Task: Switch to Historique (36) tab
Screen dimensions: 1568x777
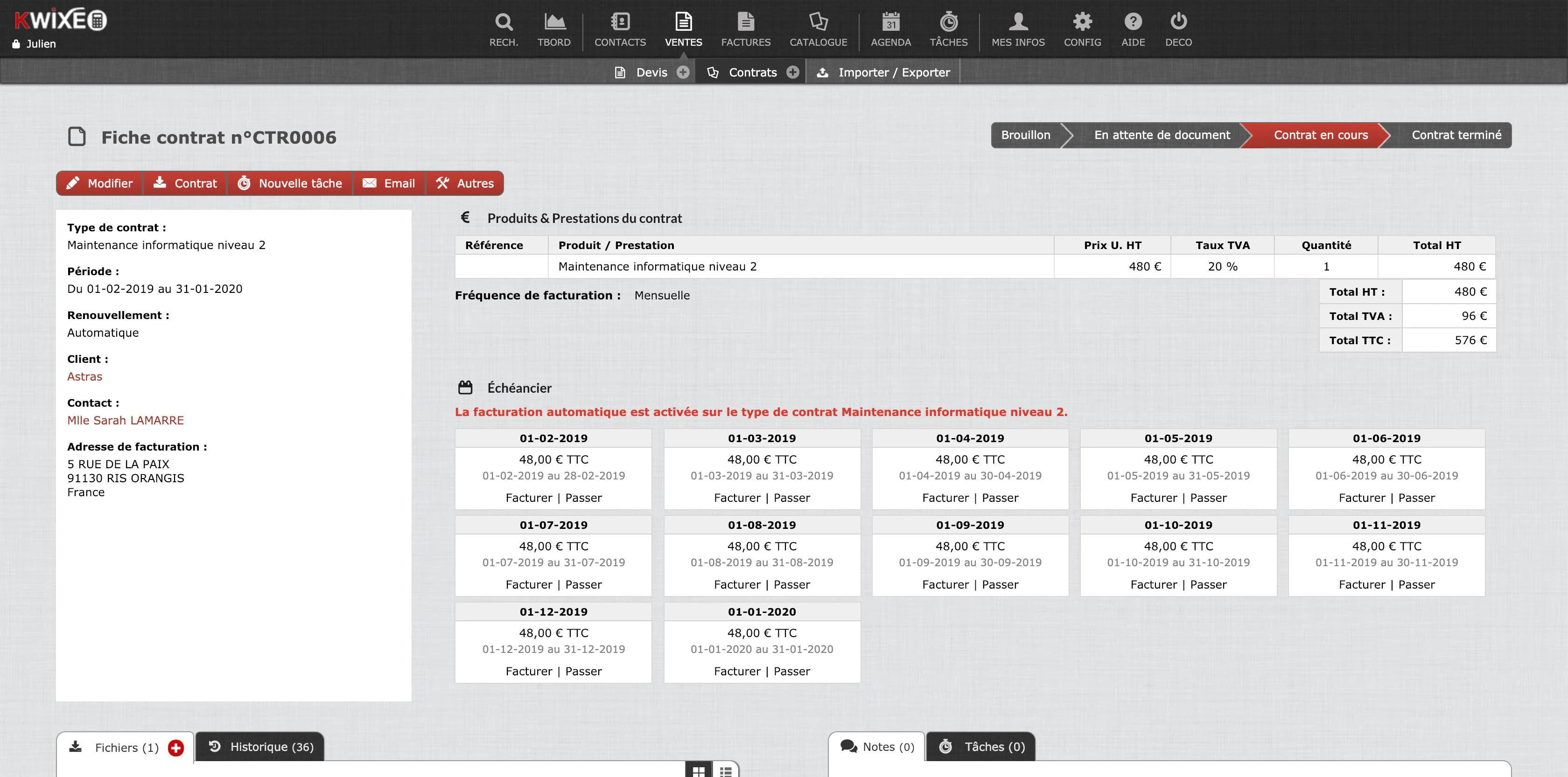Action: pyautogui.click(x=260, y=747)
